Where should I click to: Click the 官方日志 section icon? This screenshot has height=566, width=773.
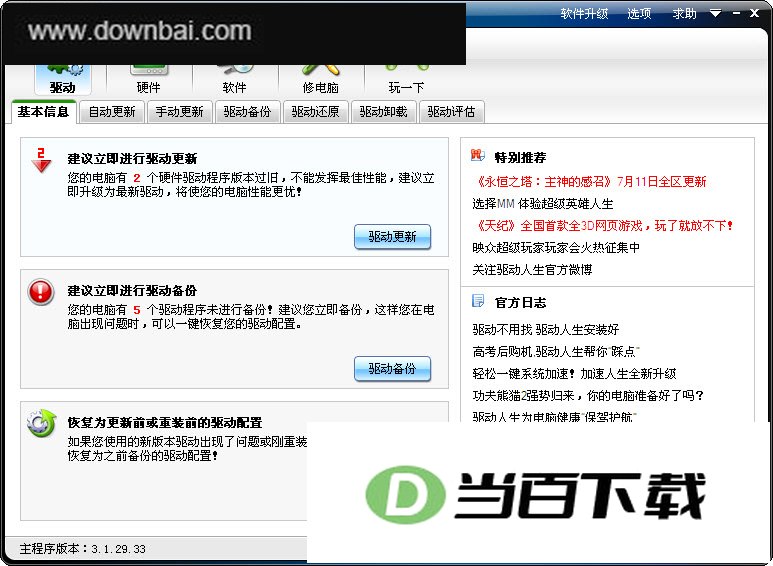point(478,301)
